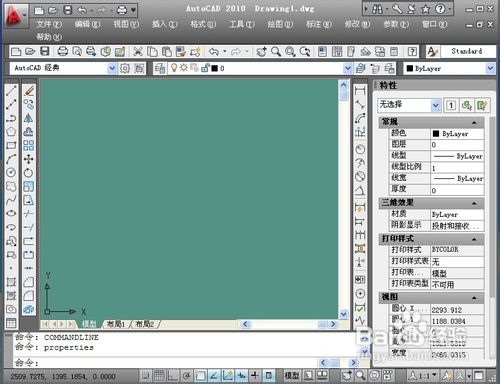The image size is (500, 384).
Task: Toggle Polar tracking in status bar
Action: (x=186, y=376)
